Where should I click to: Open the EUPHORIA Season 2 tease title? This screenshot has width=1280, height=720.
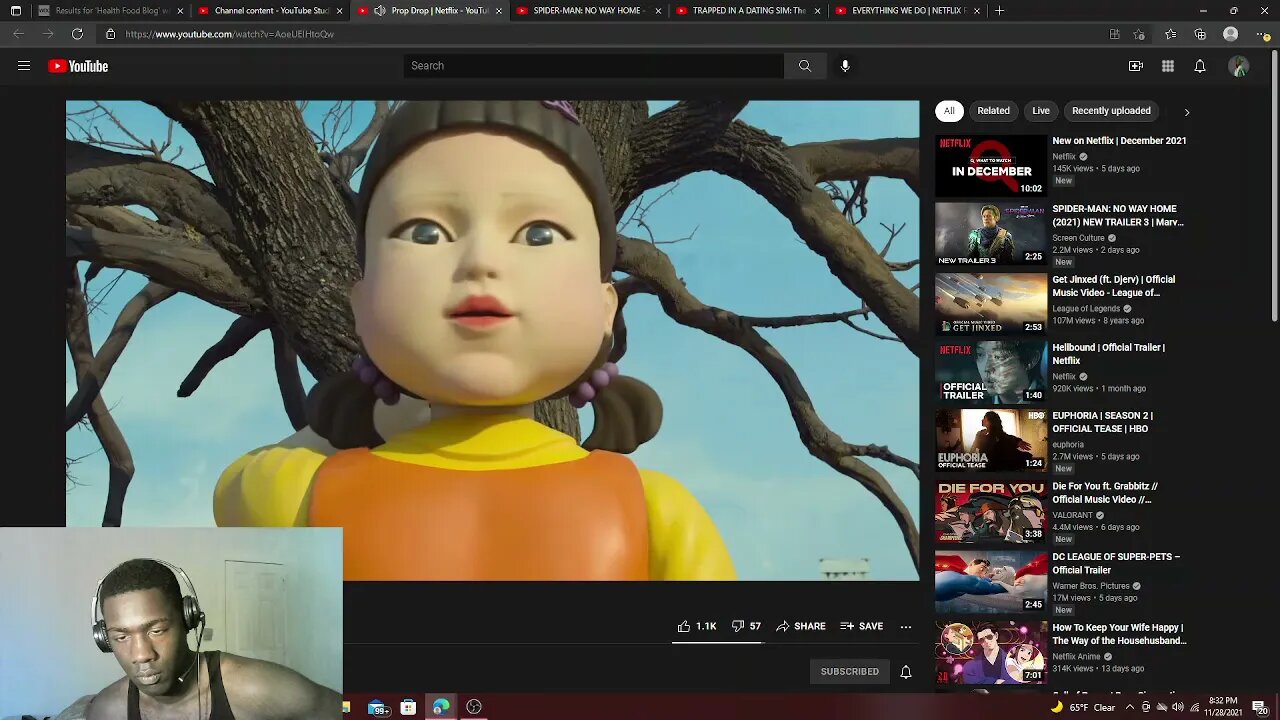[1102, 422]
